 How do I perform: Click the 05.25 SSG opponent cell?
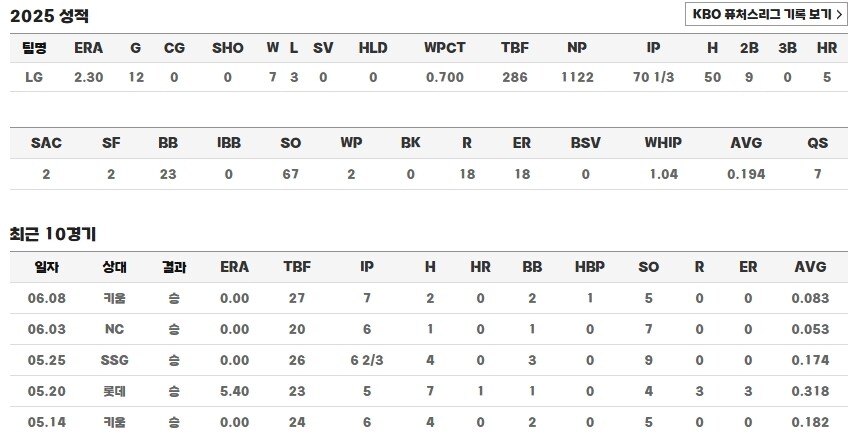[114, 360]
